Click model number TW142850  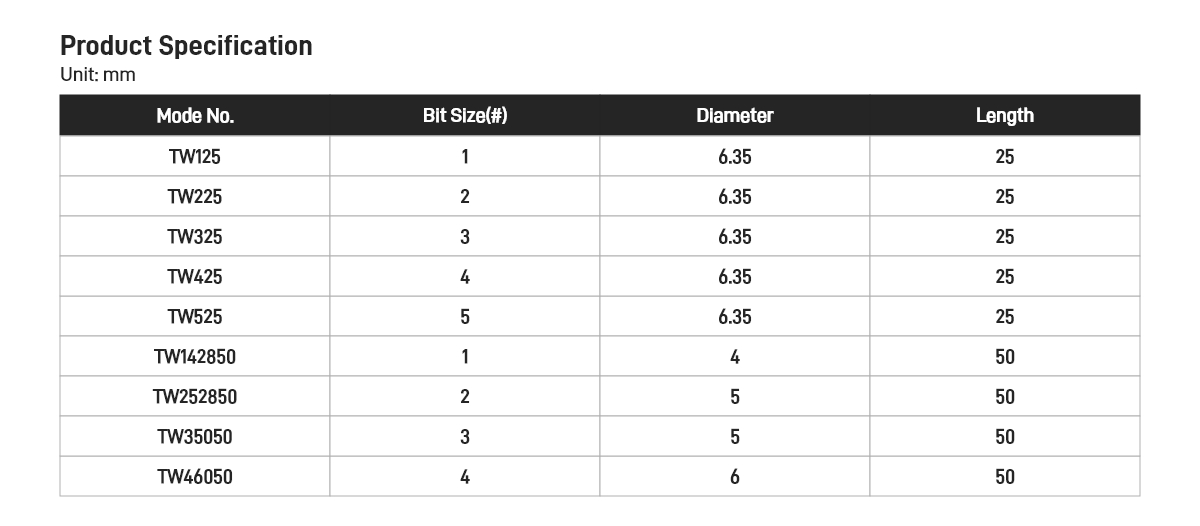(195, 357)
